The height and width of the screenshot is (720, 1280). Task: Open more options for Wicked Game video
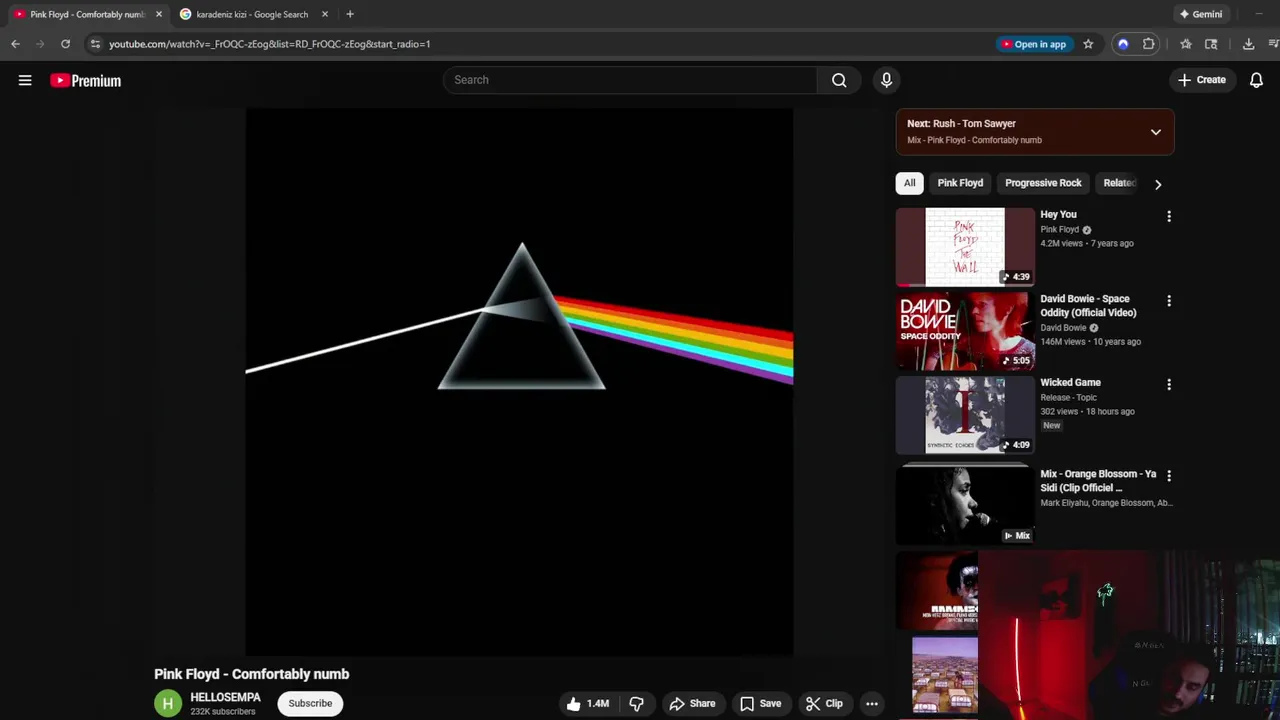coord(1169,384)
